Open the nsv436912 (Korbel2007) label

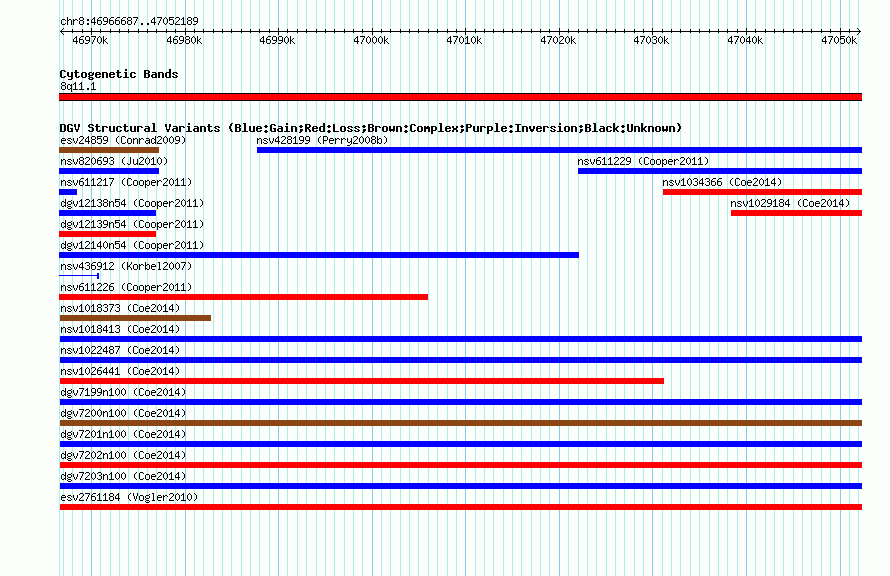click(x=126, y=266)
